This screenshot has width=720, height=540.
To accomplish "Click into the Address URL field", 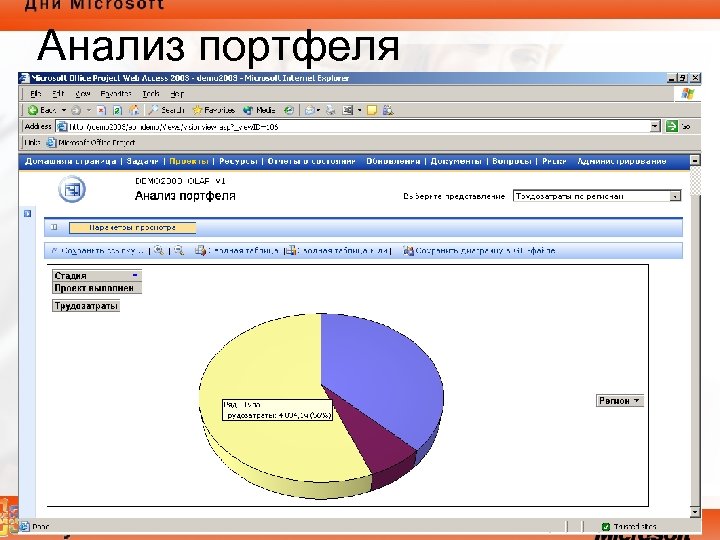I will click(354, 126).
